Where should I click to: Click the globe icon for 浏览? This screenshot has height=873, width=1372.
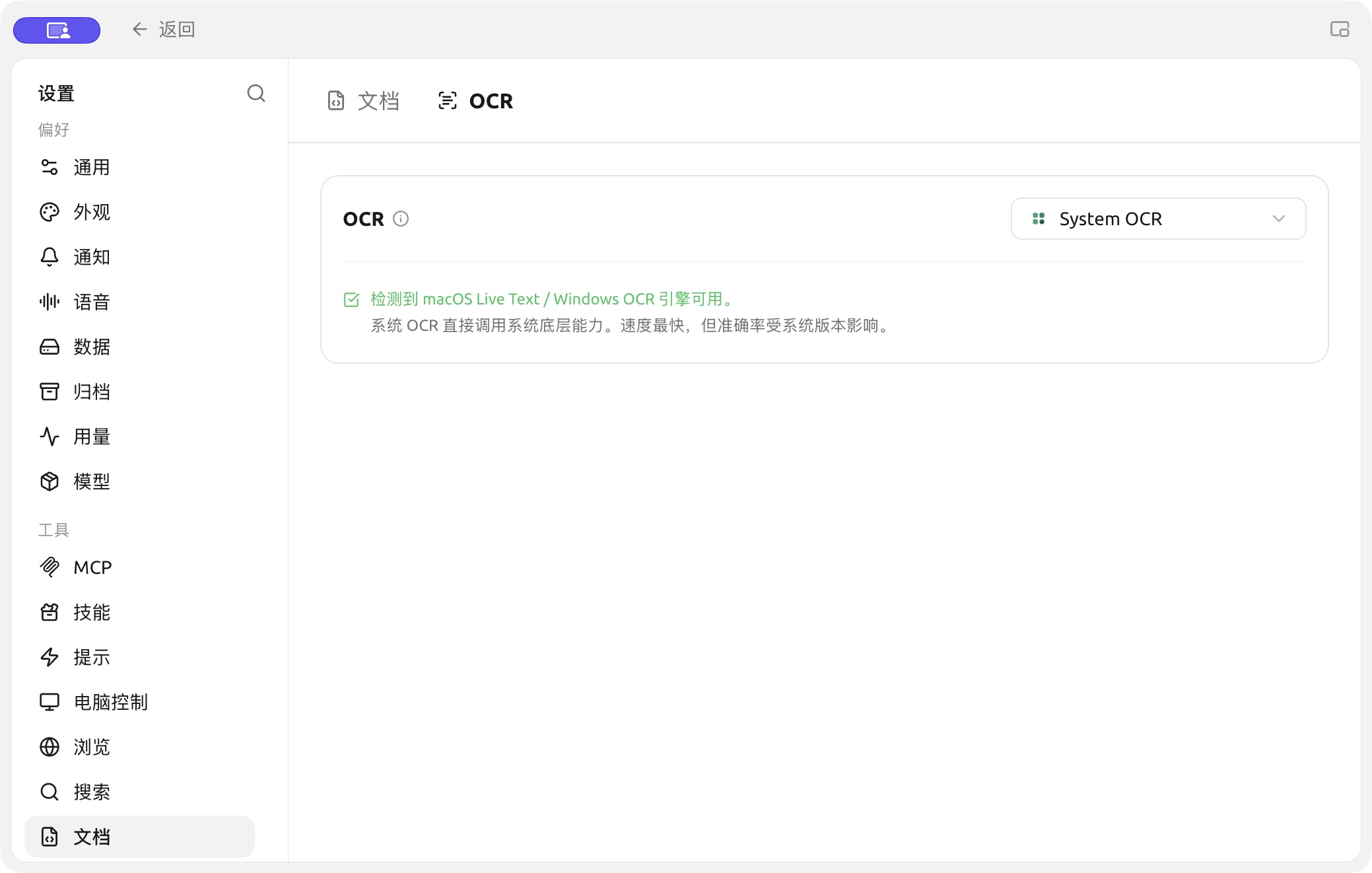(50, 747)
